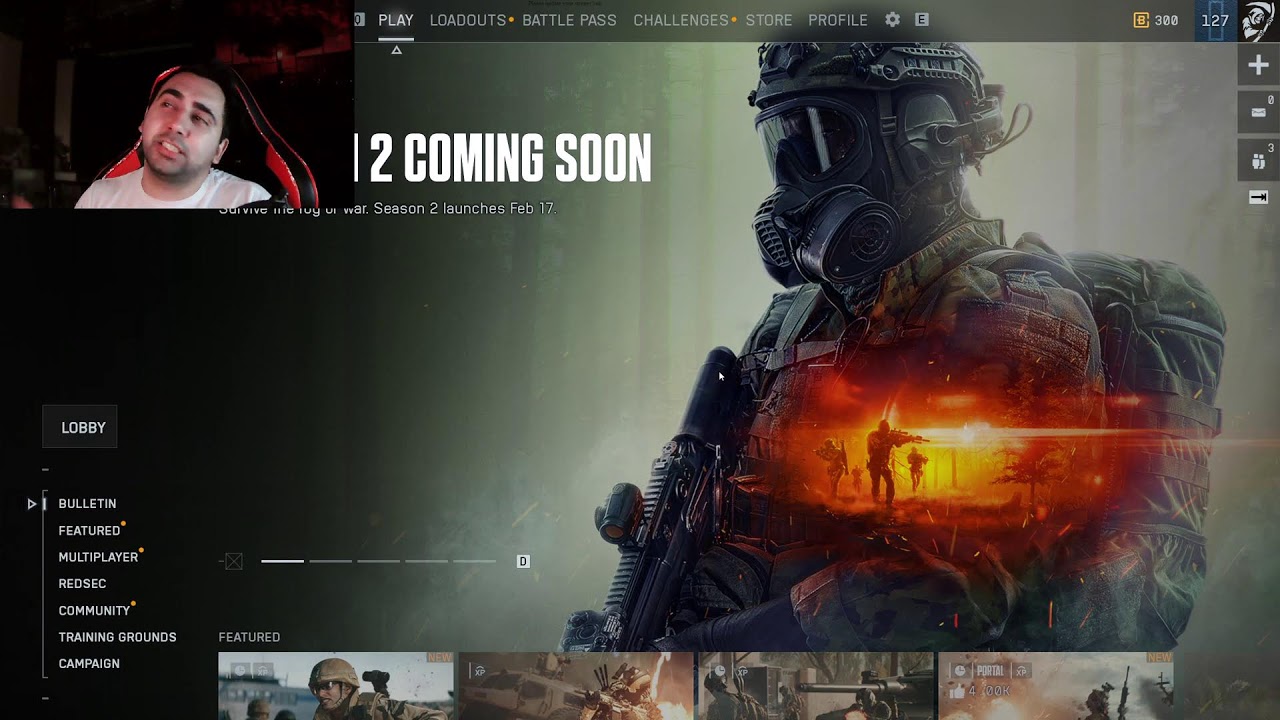
Task: Open featured card showing the artillery cannon
Action: [x=816, y=686]
